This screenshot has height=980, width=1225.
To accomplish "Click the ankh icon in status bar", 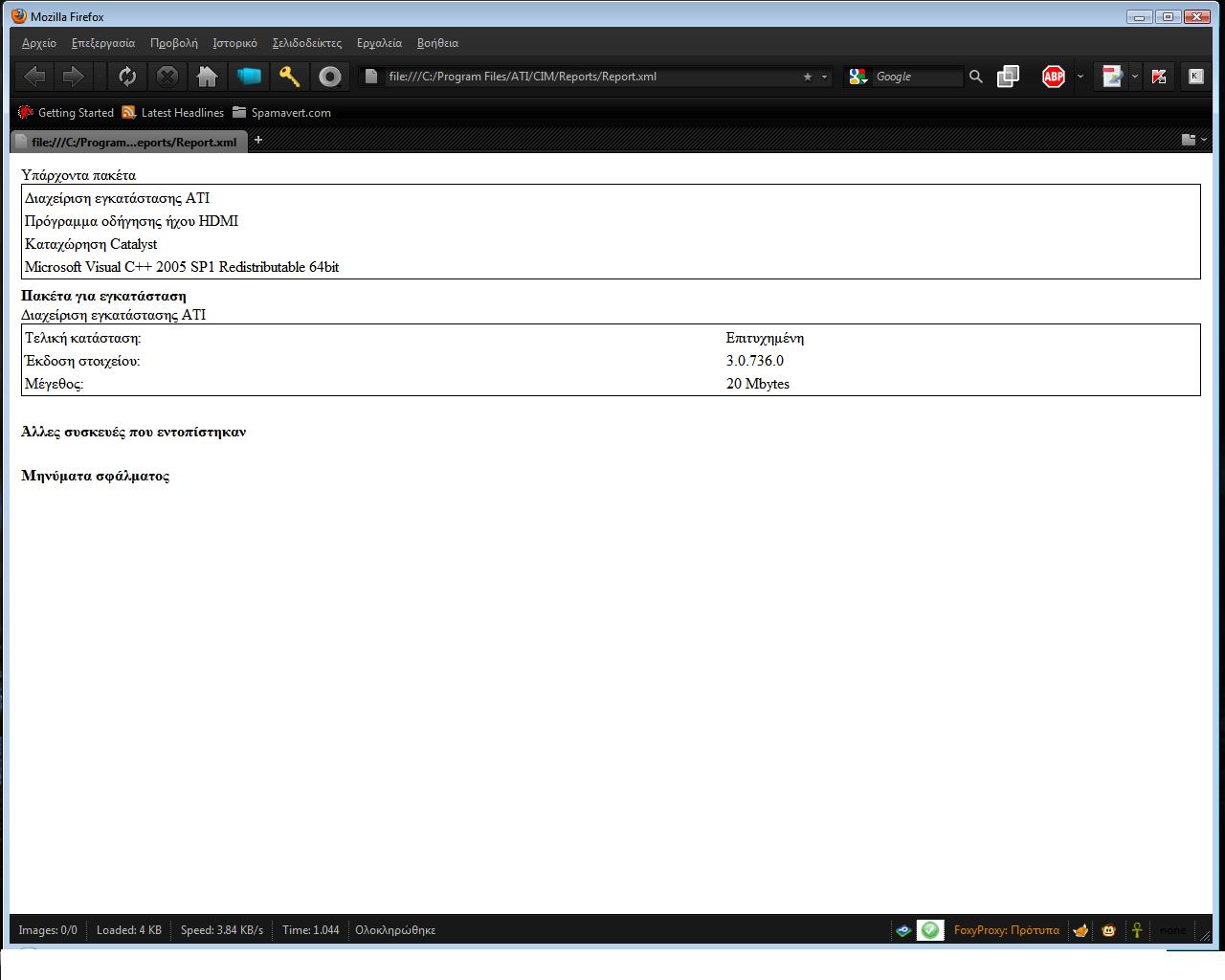I will [x=1137, y=930].
